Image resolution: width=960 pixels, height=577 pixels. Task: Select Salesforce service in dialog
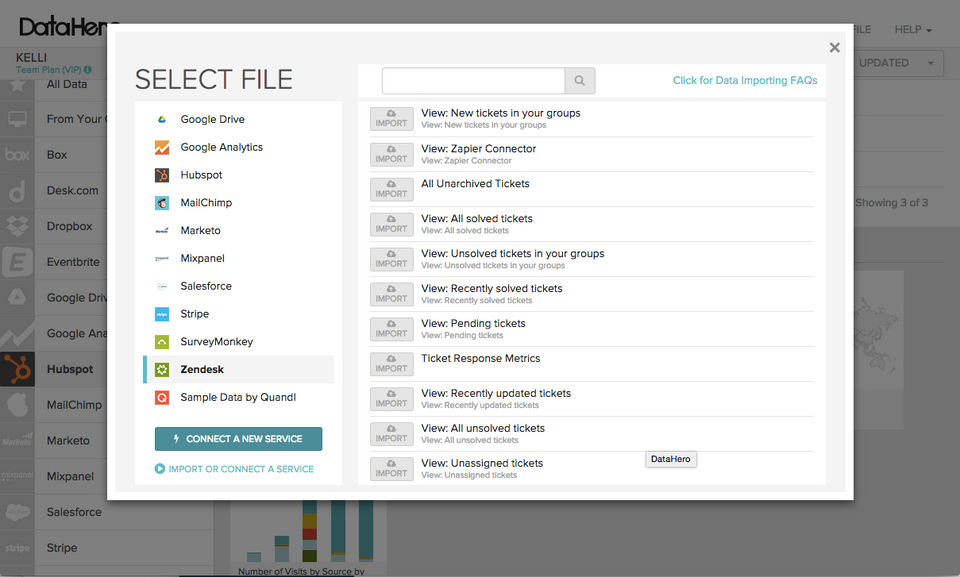pyautogui.click(x=206, y=286)
